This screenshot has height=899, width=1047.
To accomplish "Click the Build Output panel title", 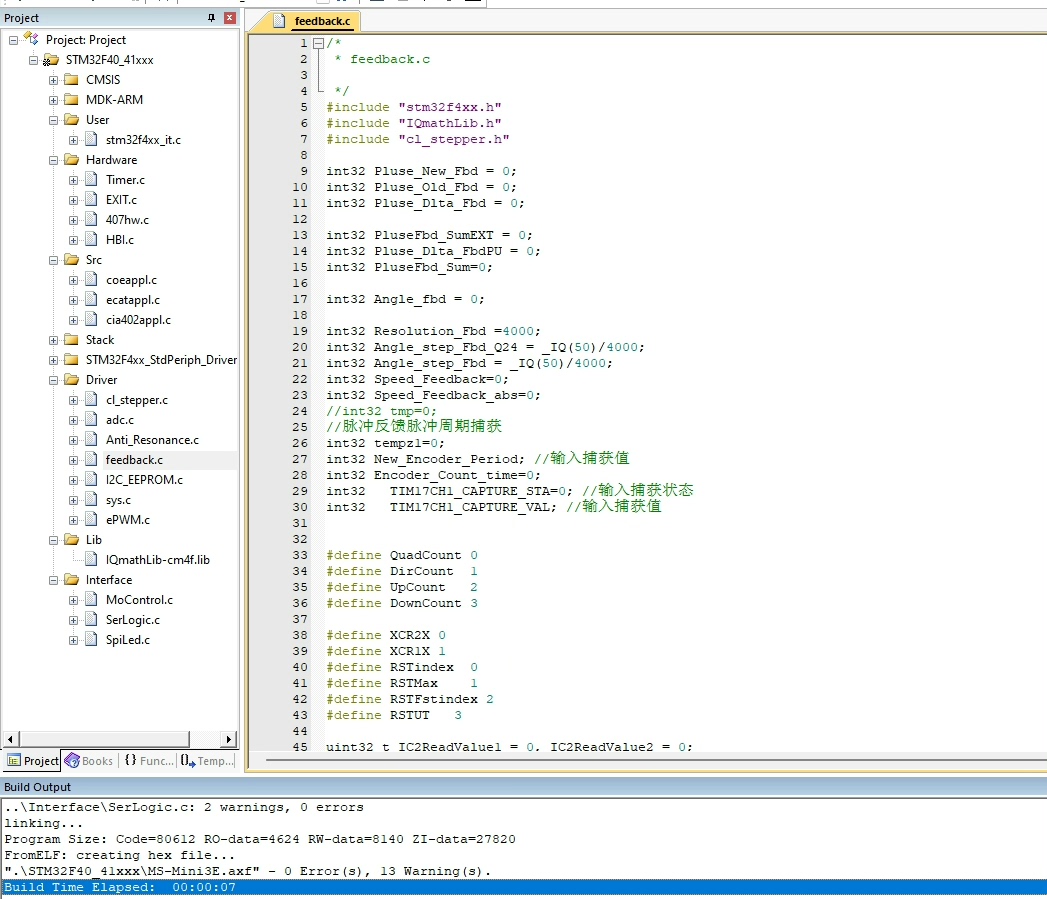I will tap(37, 787).
